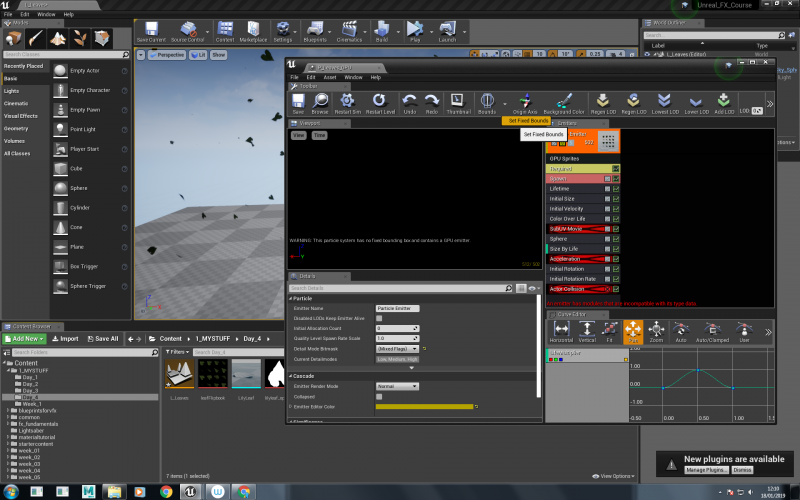
Task: Click Browse in the Cascade toolbar
Action: 320,104
